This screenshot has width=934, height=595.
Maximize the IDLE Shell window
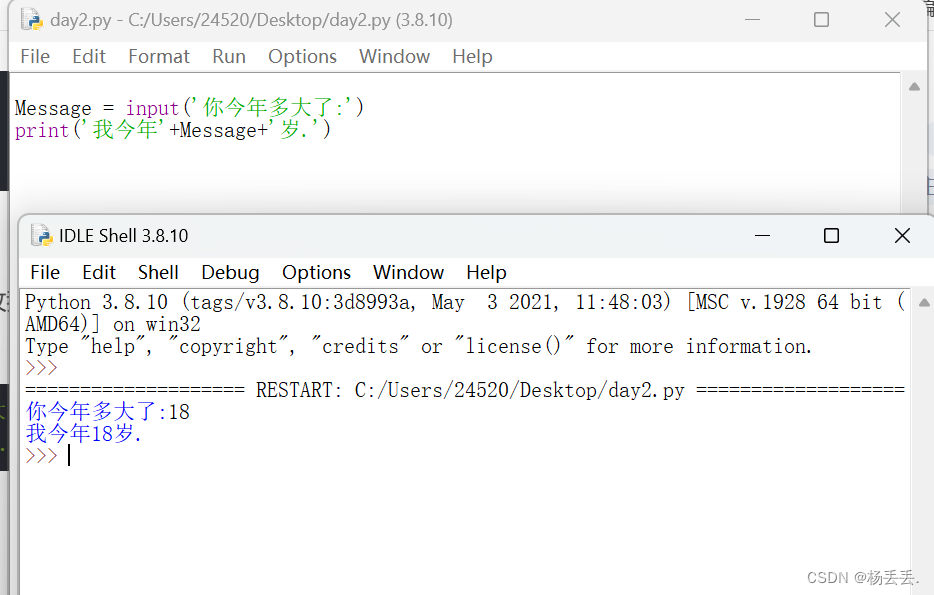832,236
